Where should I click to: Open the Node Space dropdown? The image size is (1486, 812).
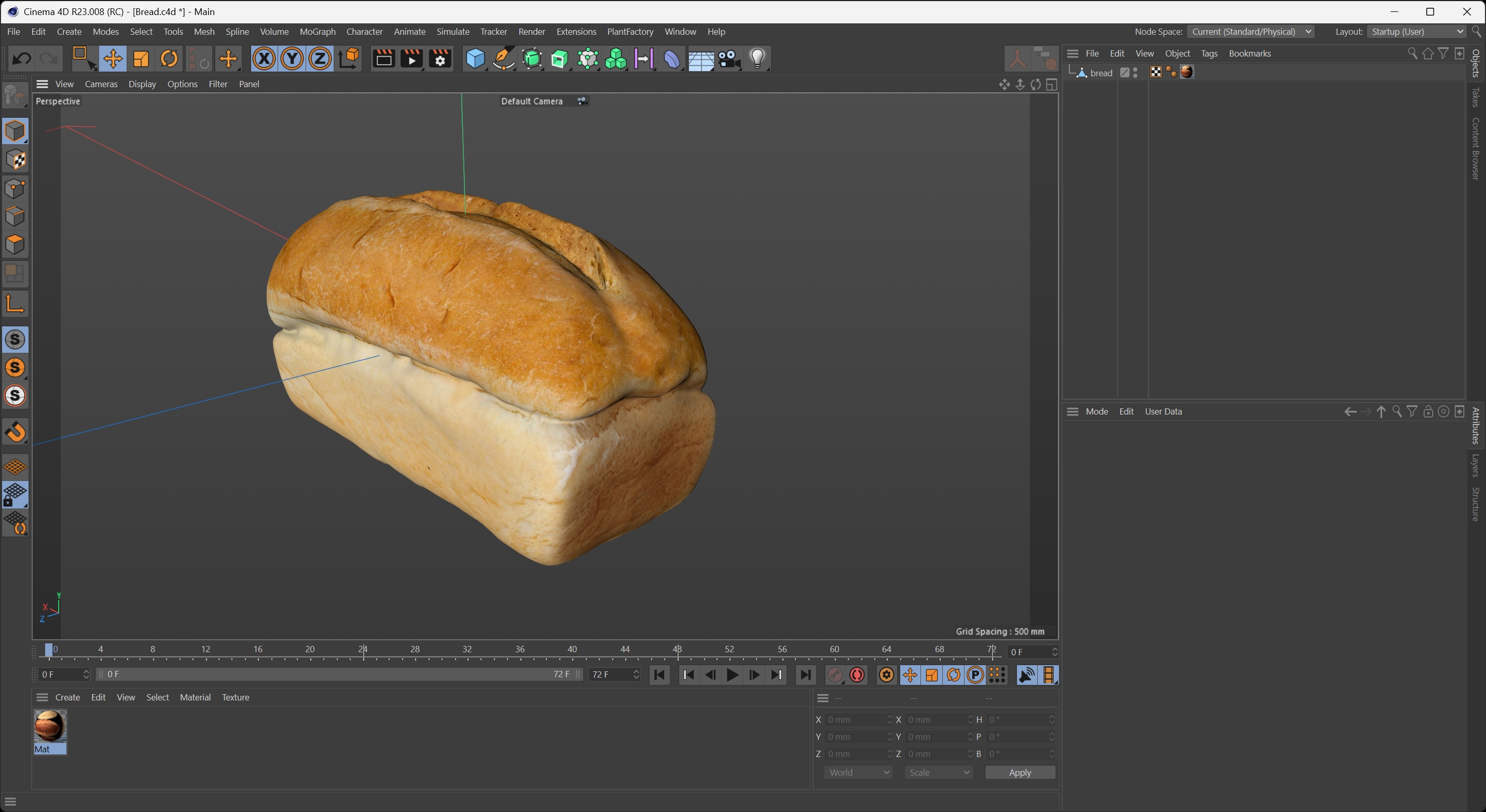(1250, 32)
